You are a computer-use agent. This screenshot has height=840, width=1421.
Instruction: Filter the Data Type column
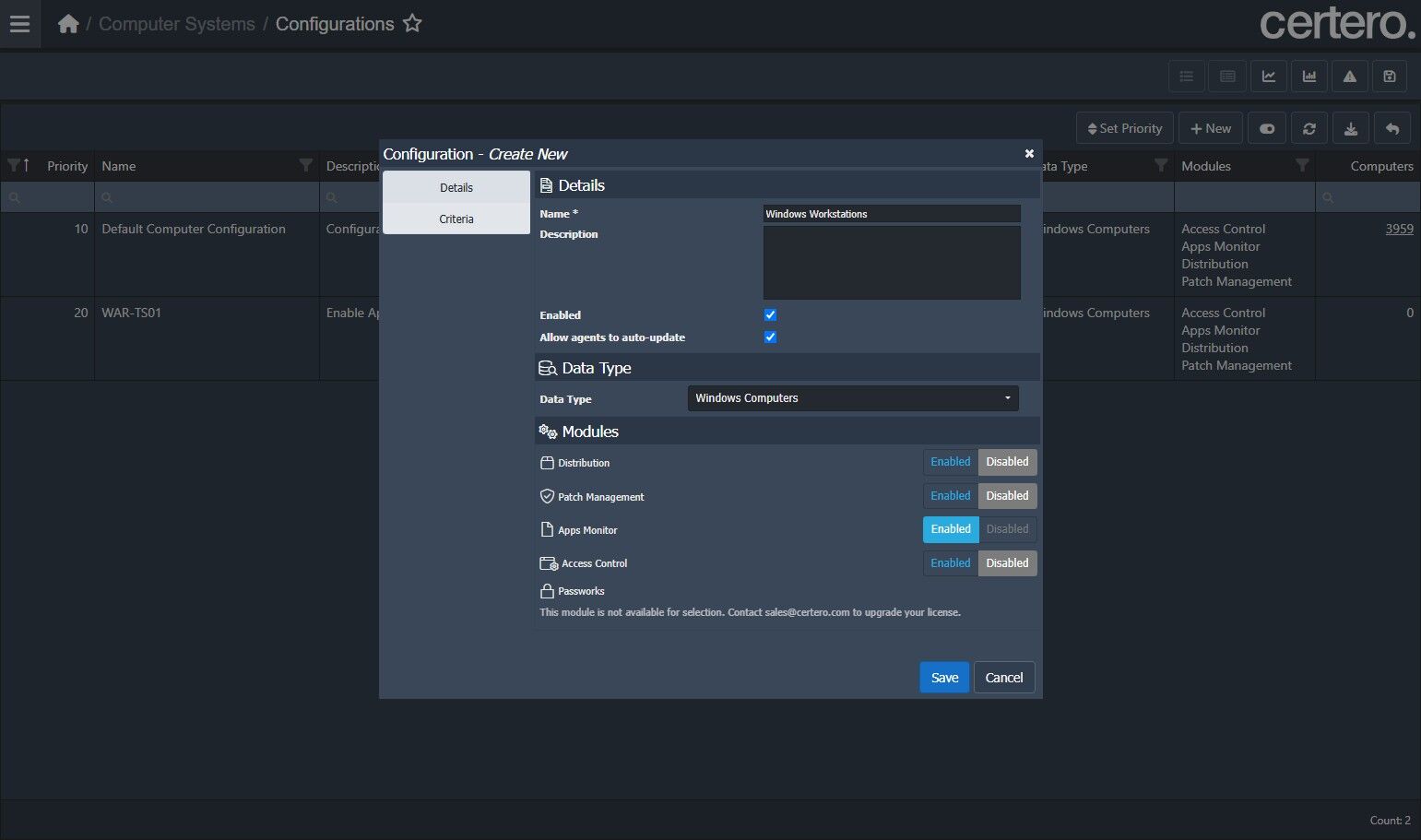[1161, 166]
